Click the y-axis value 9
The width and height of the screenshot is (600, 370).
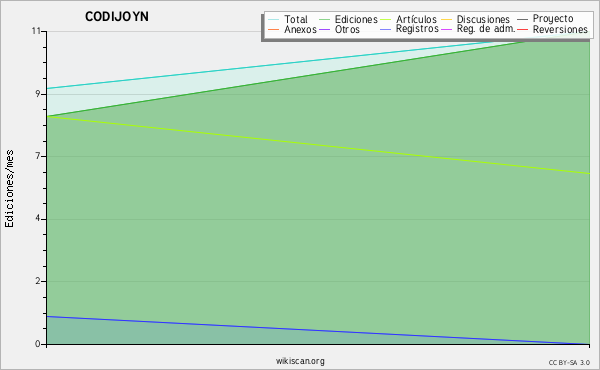click(38, 94)
